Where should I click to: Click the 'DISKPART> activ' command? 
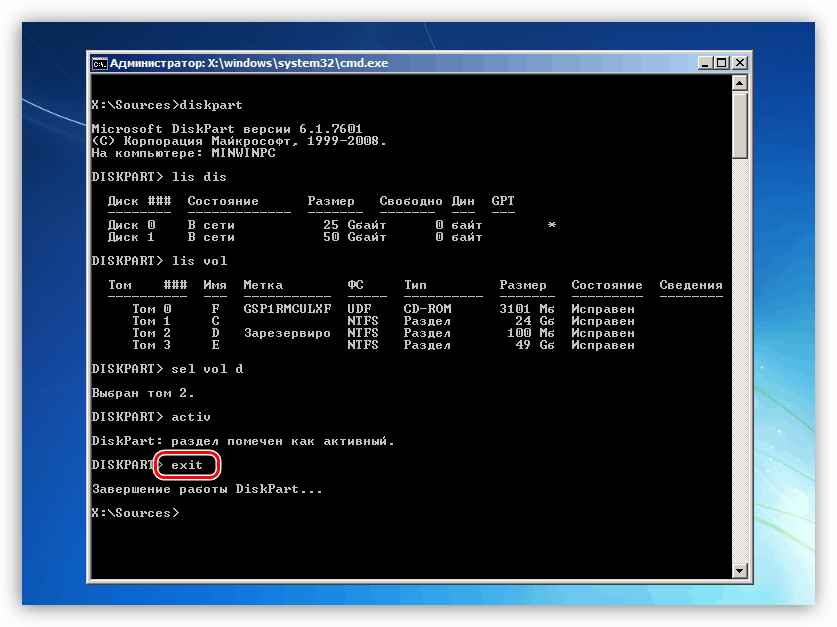click(151, 417)
